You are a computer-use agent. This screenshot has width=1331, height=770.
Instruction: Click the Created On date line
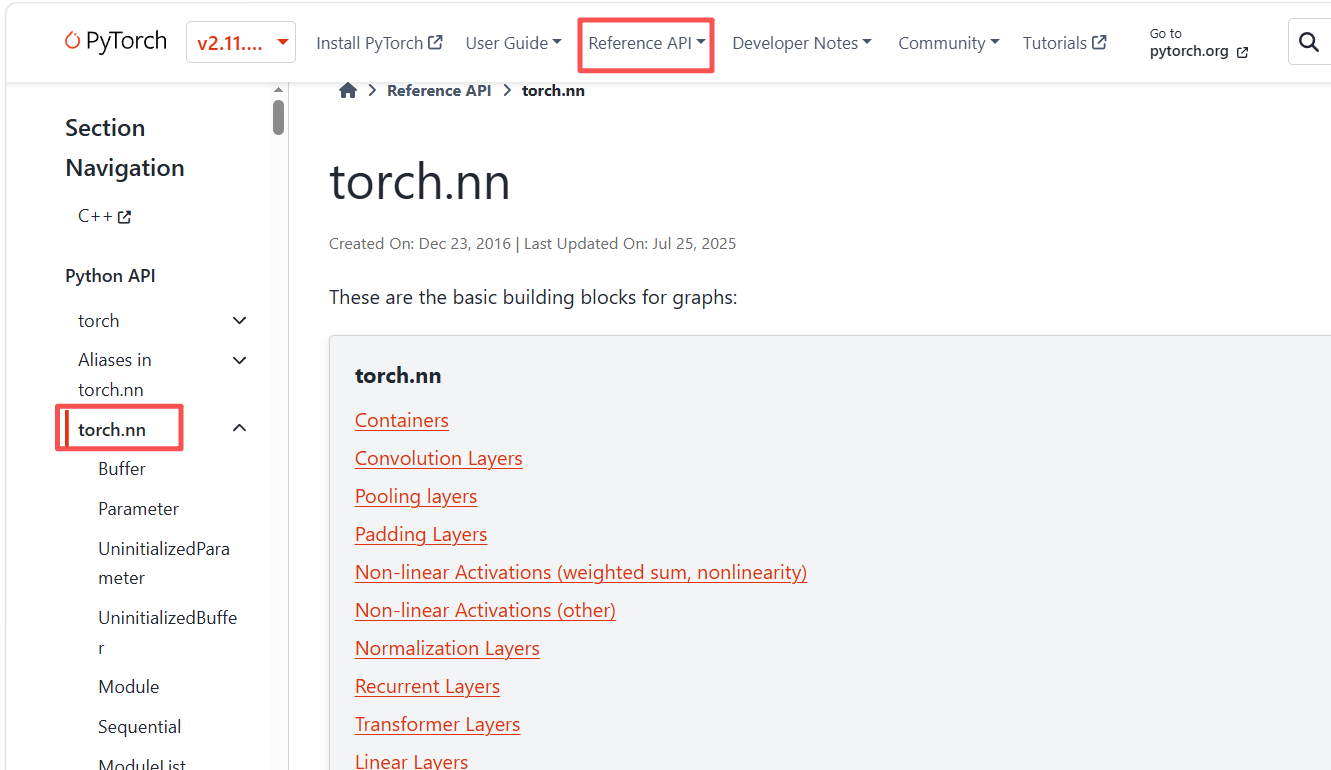click(532, 244)
